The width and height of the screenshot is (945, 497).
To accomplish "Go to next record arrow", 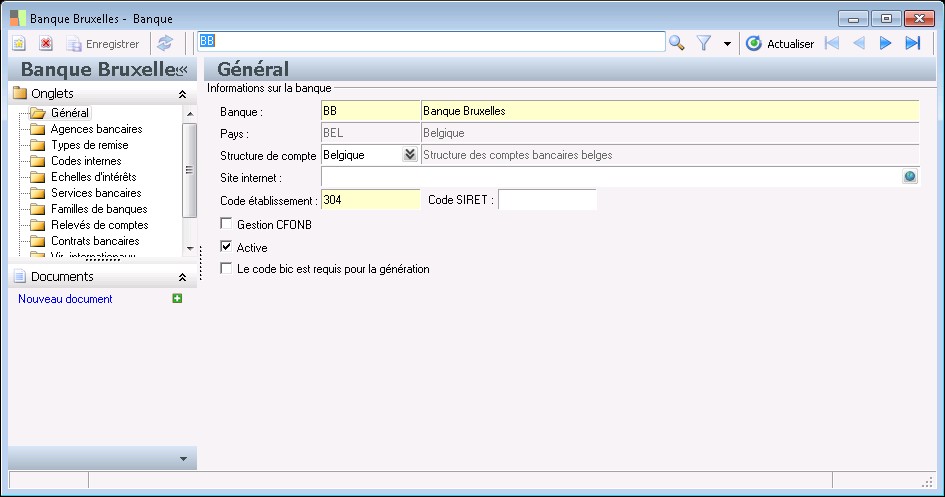I will (x=885, y=43).
